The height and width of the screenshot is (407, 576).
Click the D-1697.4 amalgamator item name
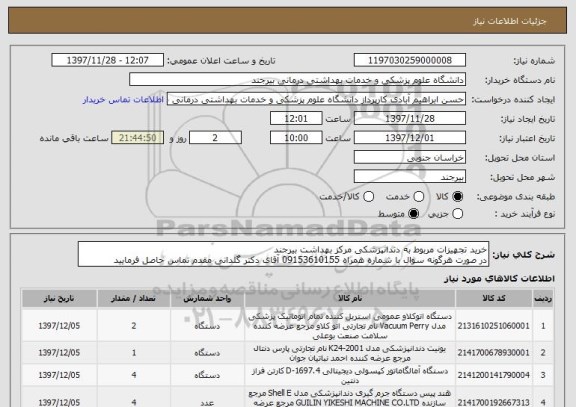[x=350, y=375]
